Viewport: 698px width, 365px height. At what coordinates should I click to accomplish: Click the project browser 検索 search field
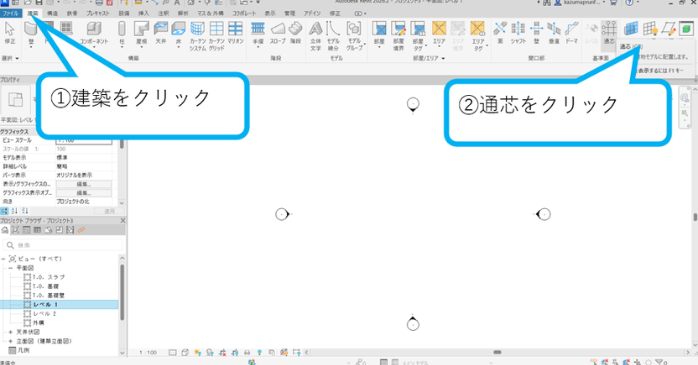[x=62, y=245]
